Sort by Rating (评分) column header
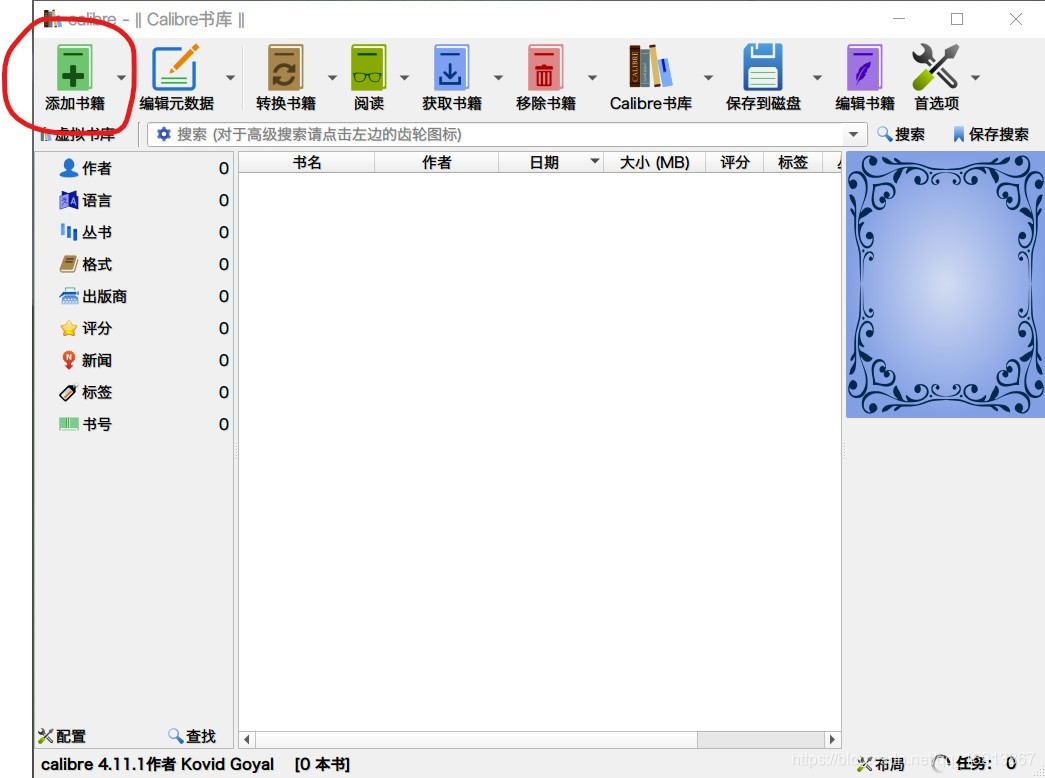The height and width of the screenshot is (778, 1045). 734,162
